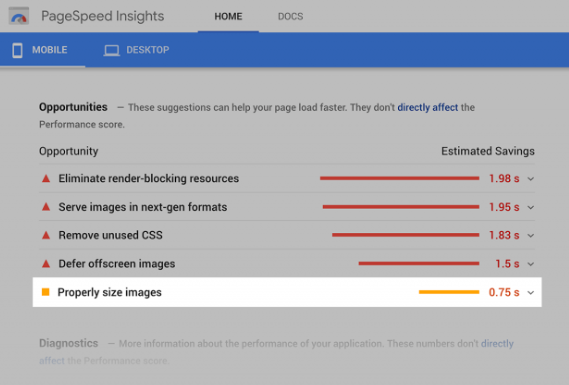Image resolution: width=569 pixels, height=385 pixels.
Task: Expand Serve images in next-gen formats chevron
Action: point(531,208)
